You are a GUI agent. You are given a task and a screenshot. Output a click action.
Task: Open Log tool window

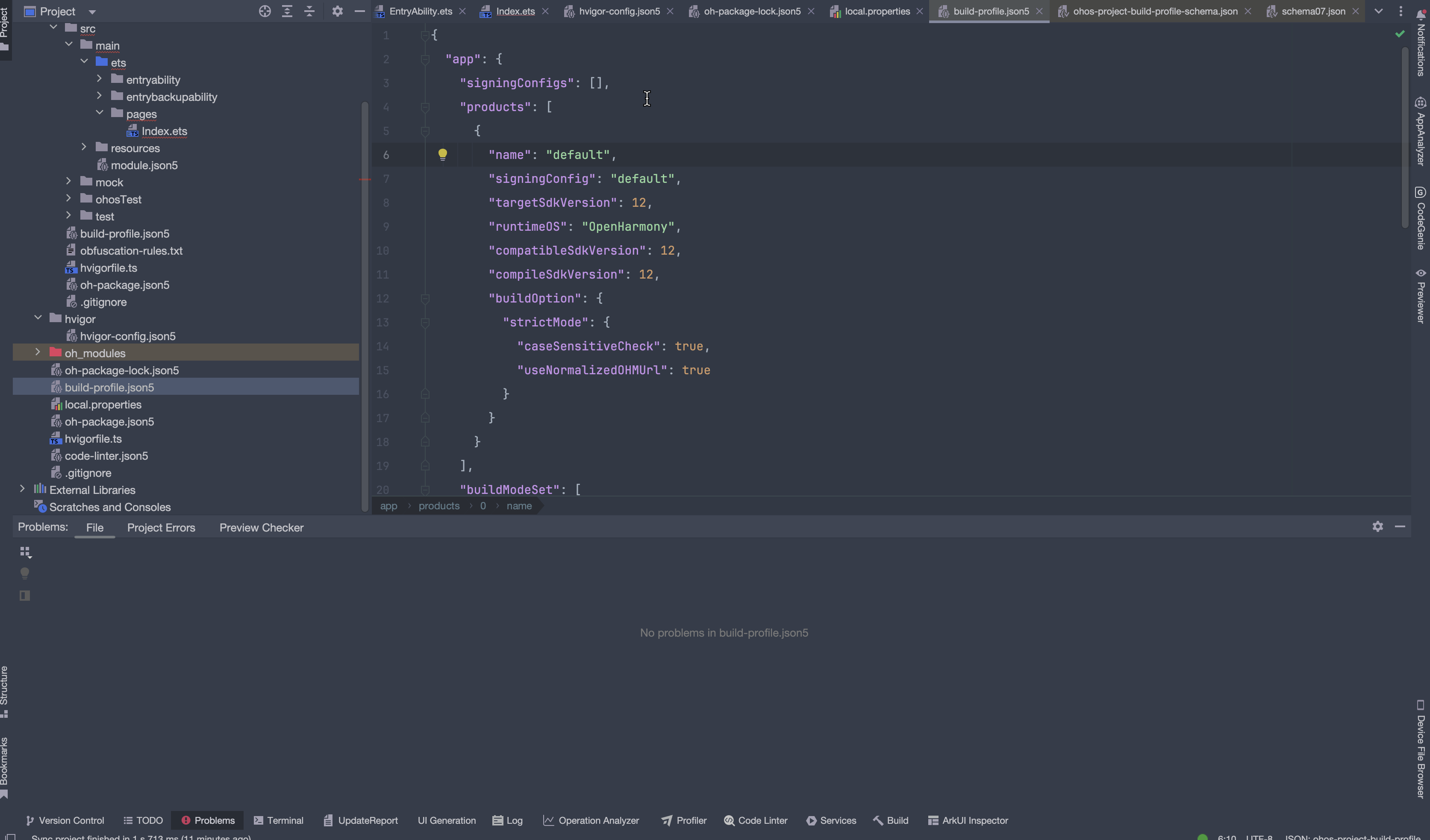[507, 820]
